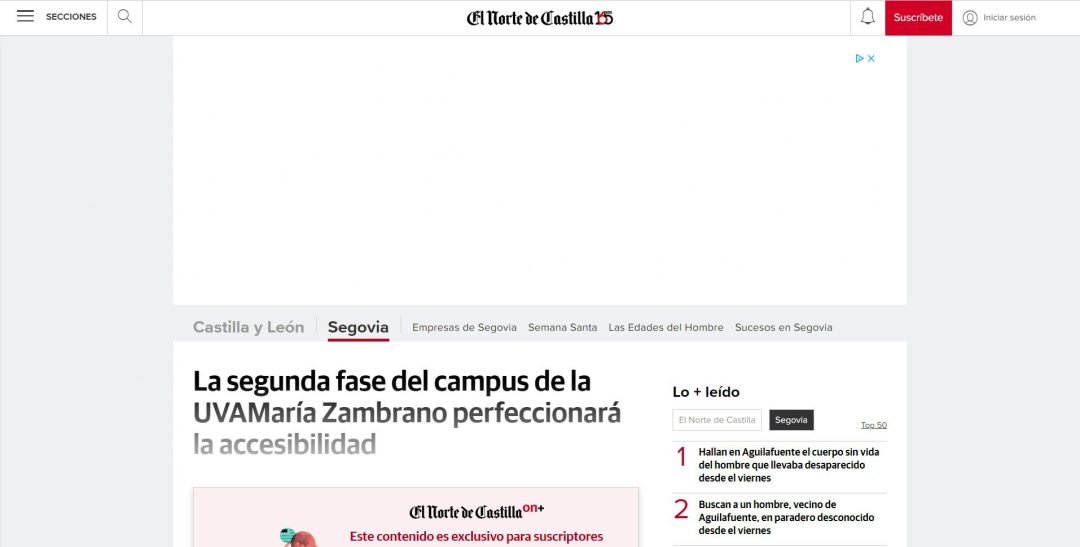Read article about body found in Aguilafuente

point(789,465)
